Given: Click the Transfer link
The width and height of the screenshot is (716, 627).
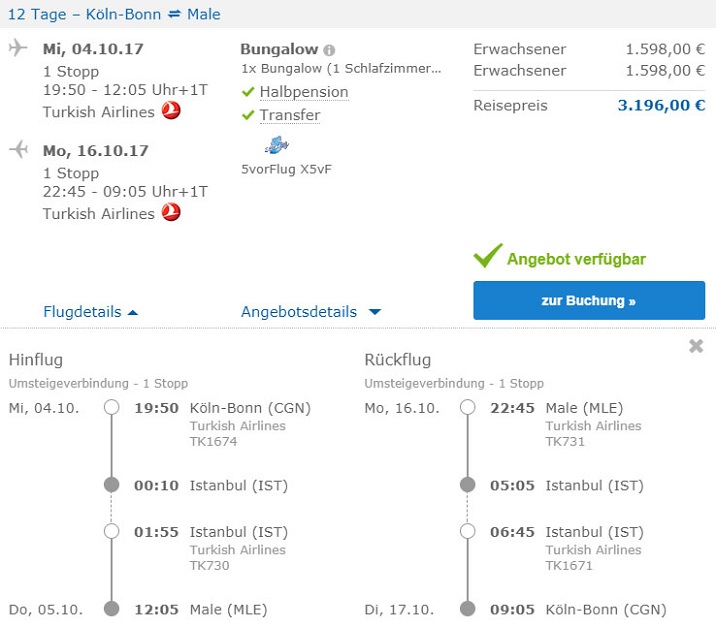Looking at the screenshot, I should tap(290, 115).
